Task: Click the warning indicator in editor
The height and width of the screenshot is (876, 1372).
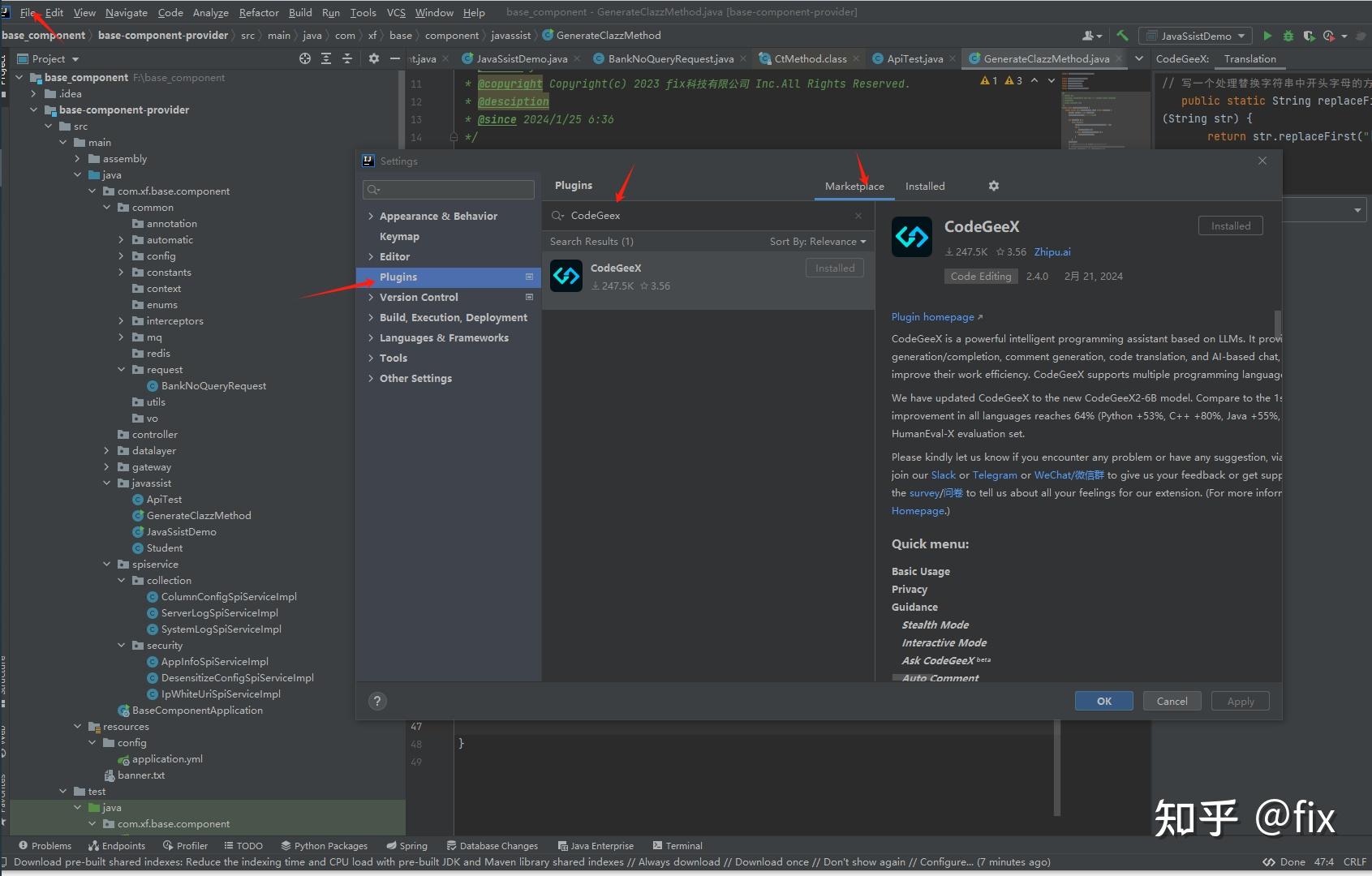Action: click(x=1001, y=80)
